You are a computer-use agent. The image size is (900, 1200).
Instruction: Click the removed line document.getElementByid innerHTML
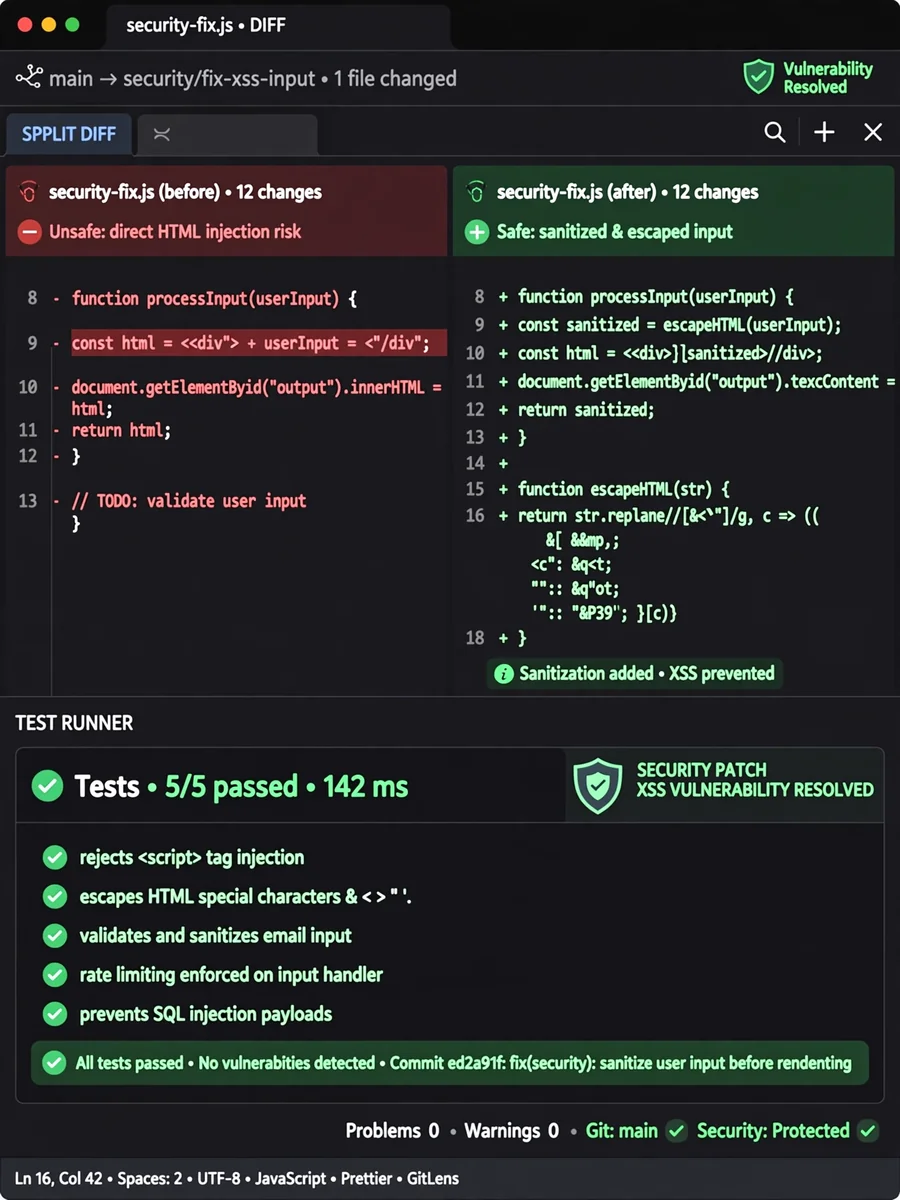[256, 397]
